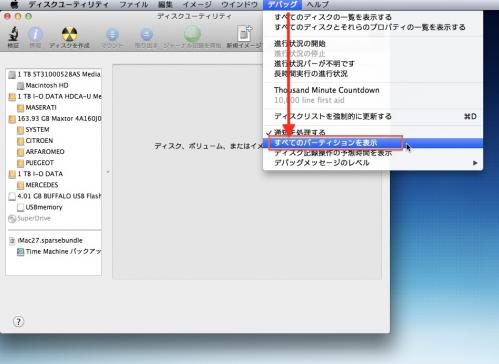Click the help question mark button

(18, 322)
